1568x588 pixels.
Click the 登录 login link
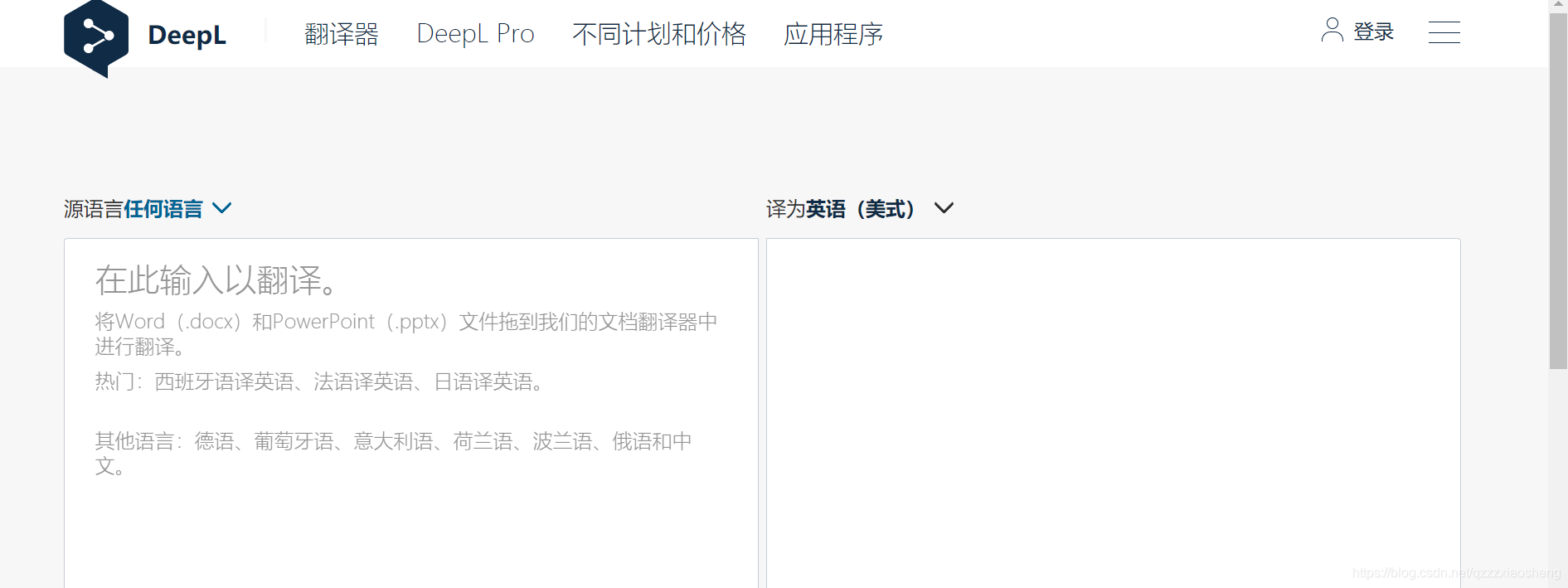click(1374, 32)
